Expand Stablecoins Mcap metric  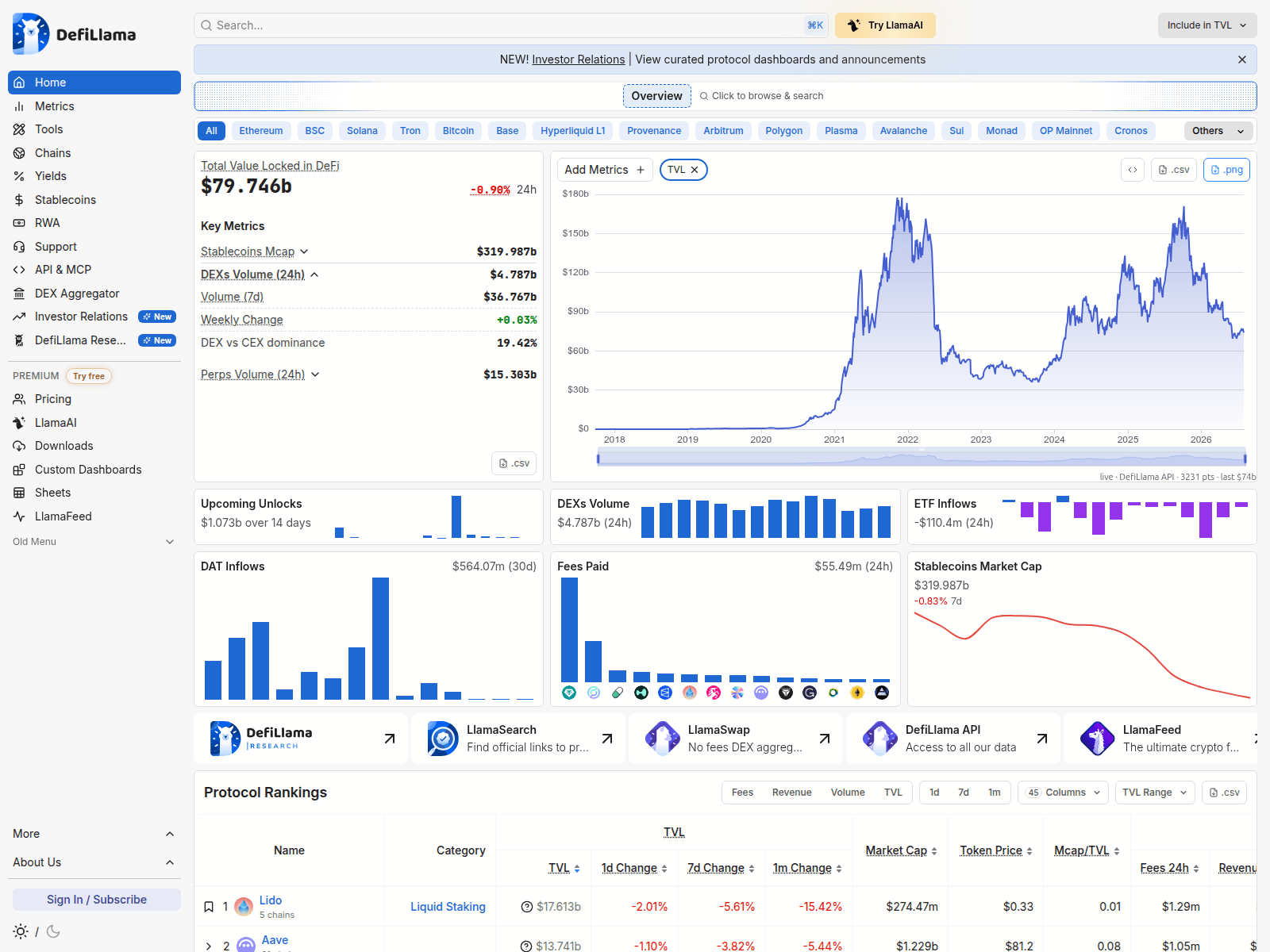[304, 251]
